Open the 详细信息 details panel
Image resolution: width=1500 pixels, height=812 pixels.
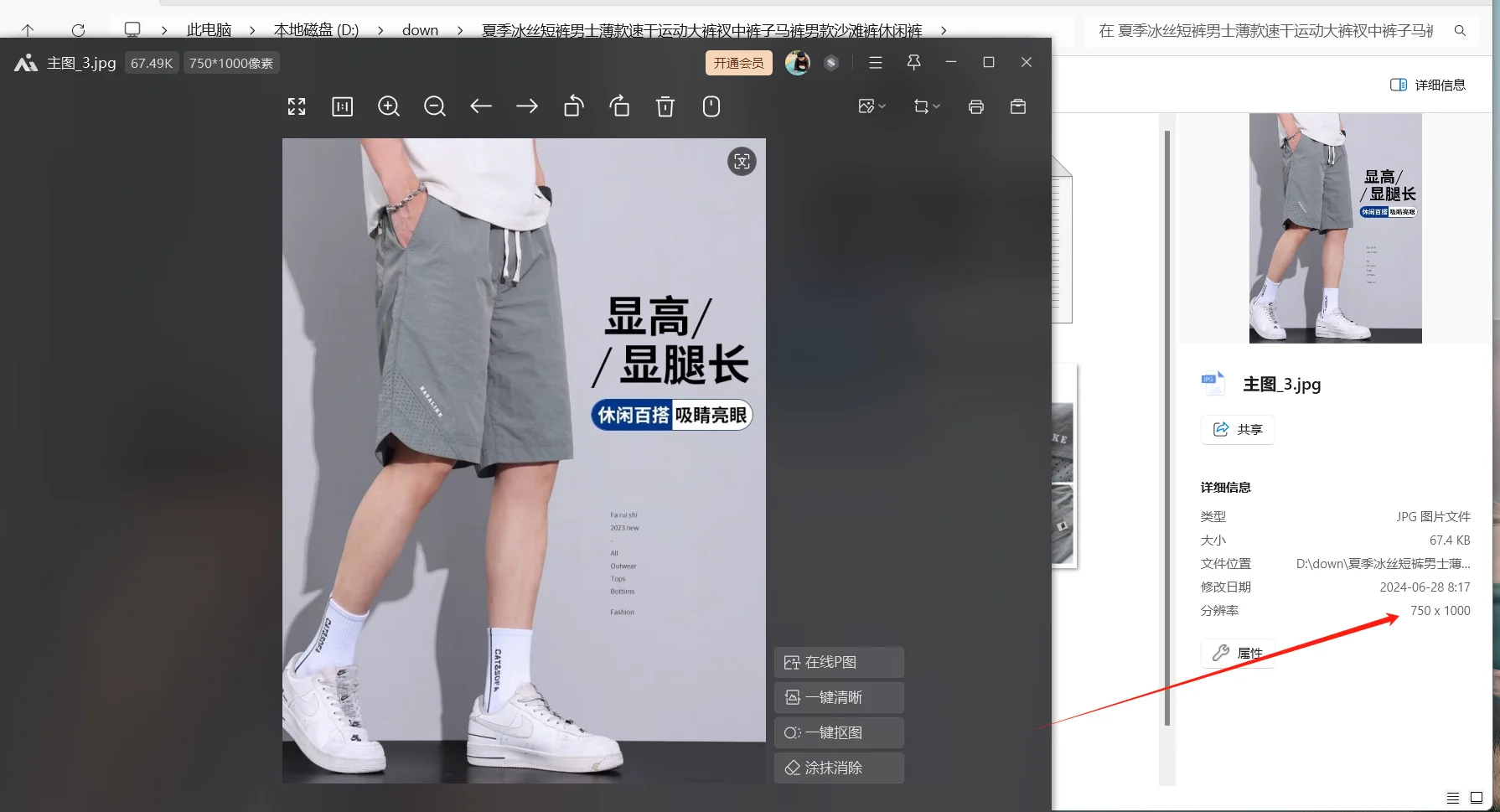[x=1427, y=85]
